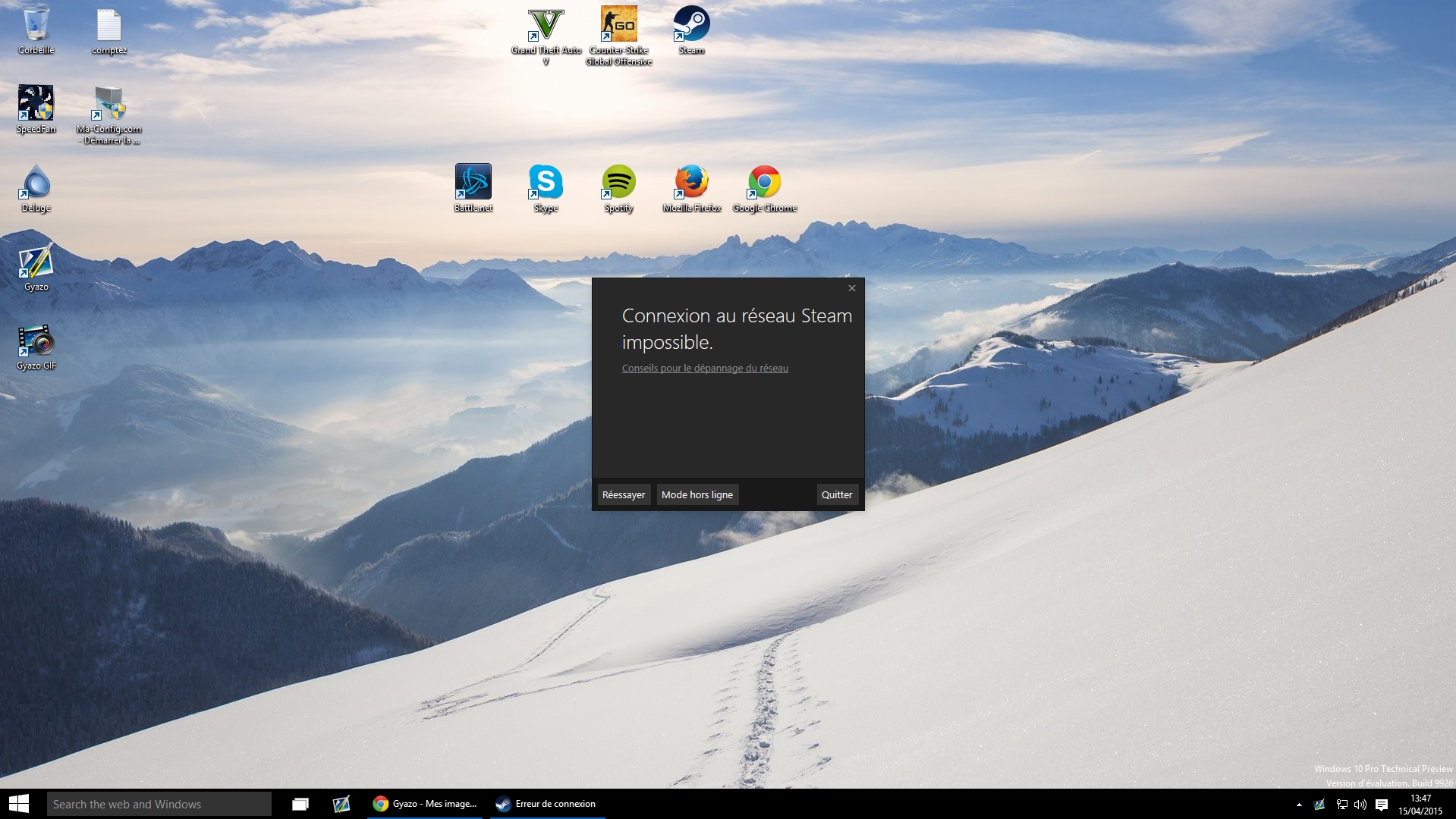
Task: Open Task View from the taskbar
Action: pyautogui.click(x=300, y=804)
